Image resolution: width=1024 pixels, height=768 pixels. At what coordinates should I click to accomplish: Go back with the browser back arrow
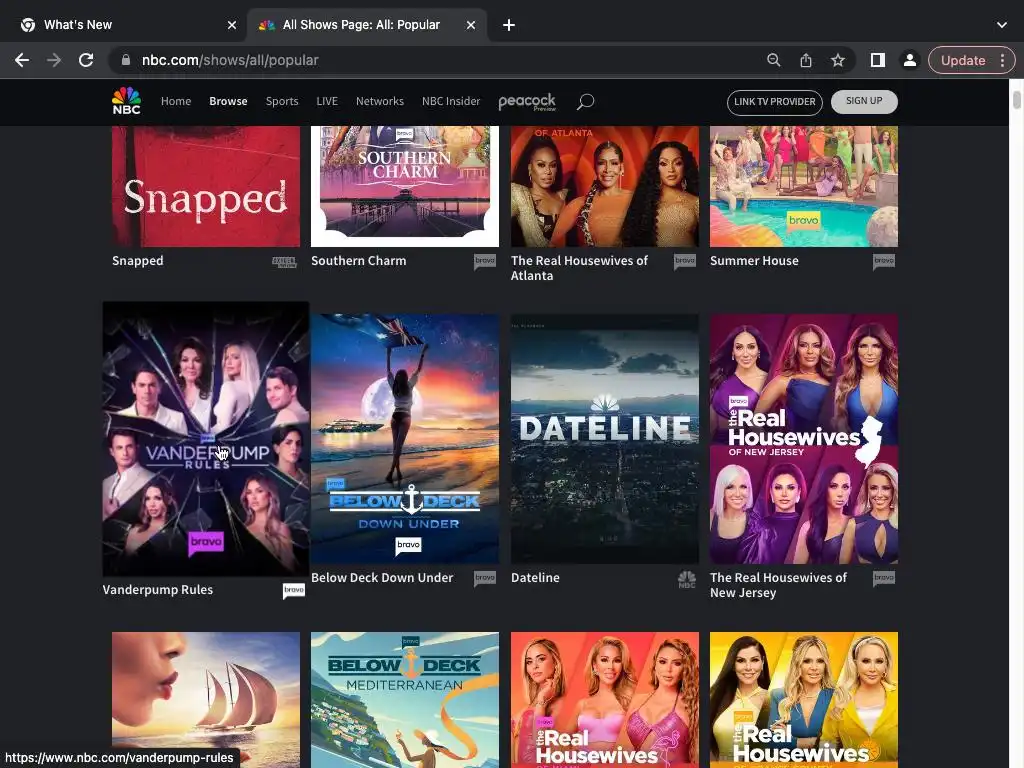(22, 60)
